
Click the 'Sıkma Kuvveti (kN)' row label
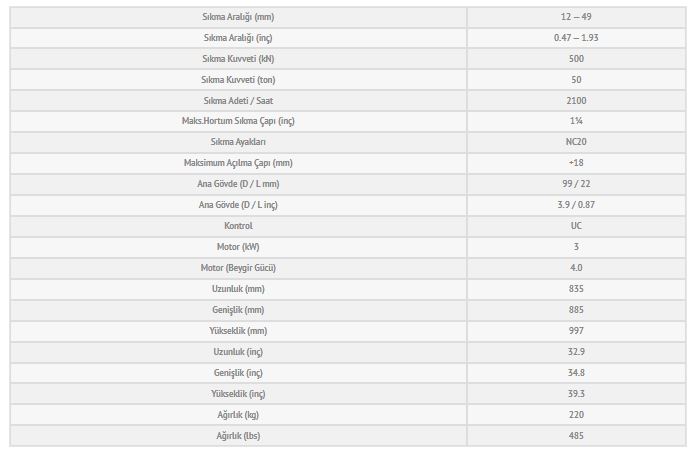point(238,59)
